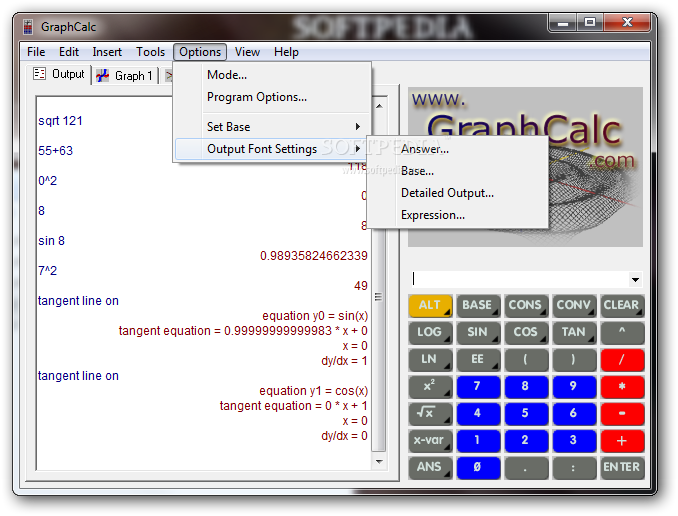Choose Expression... font setting

(x=458, y=215)
